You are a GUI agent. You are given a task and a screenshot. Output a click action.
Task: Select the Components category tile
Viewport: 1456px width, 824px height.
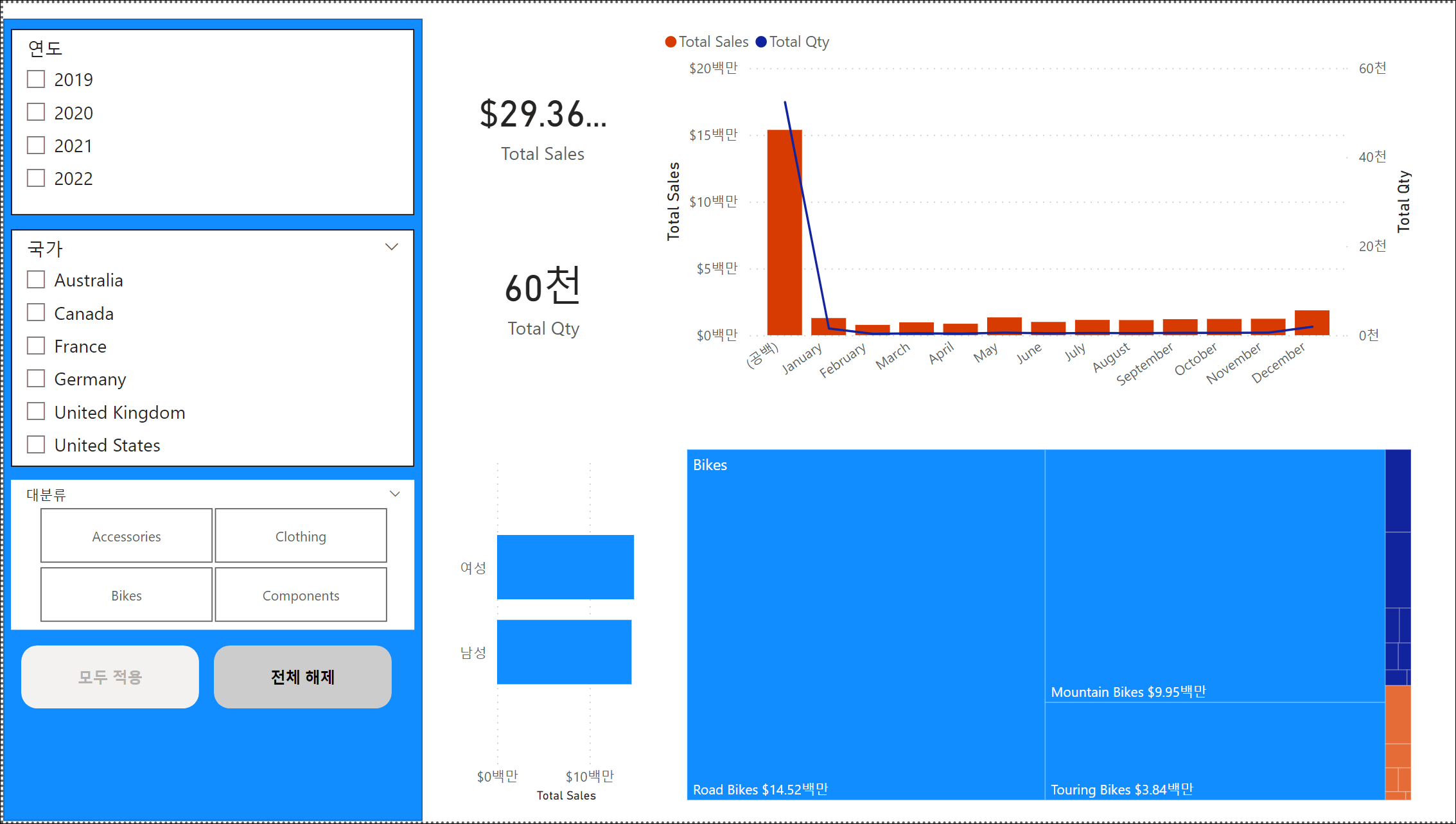(x=301, y=595)
